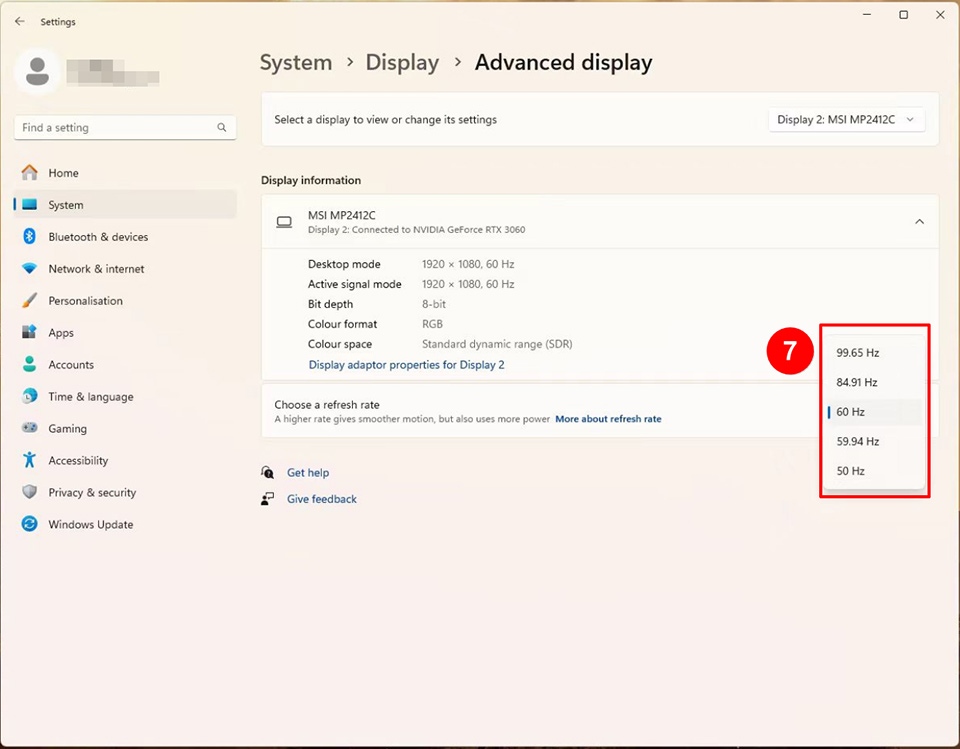Screen dimensions: 960x749
Task: Click the search magnifier icon
Action: tap(222, 127)
